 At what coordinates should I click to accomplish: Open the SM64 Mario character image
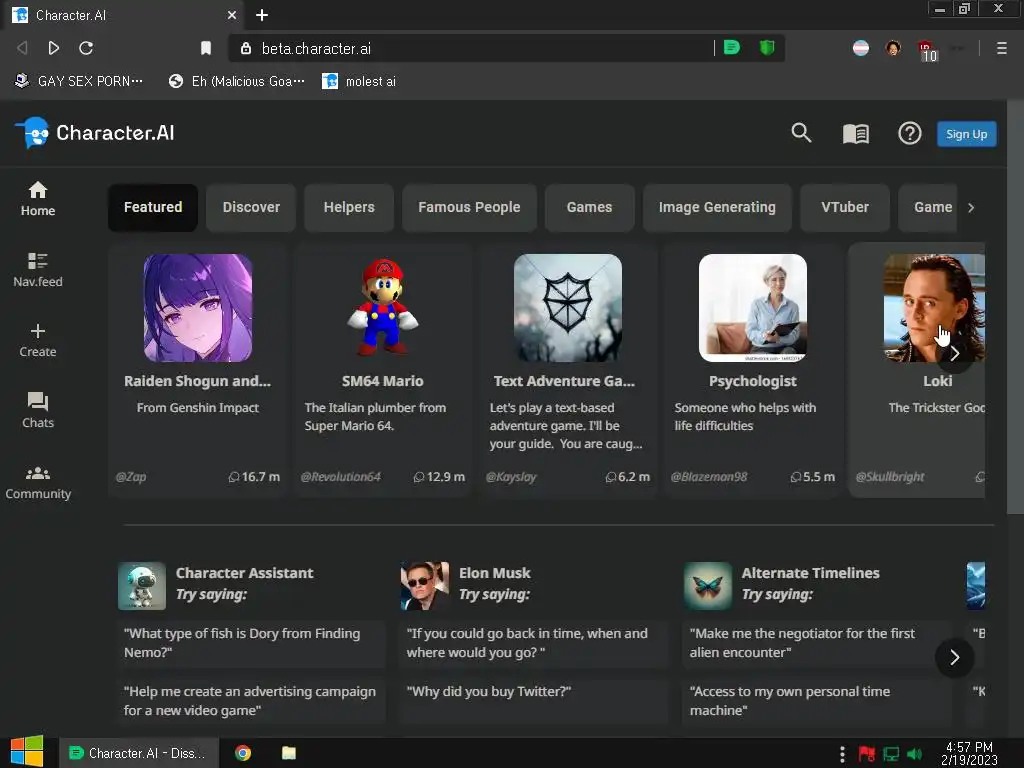[383, 308]
